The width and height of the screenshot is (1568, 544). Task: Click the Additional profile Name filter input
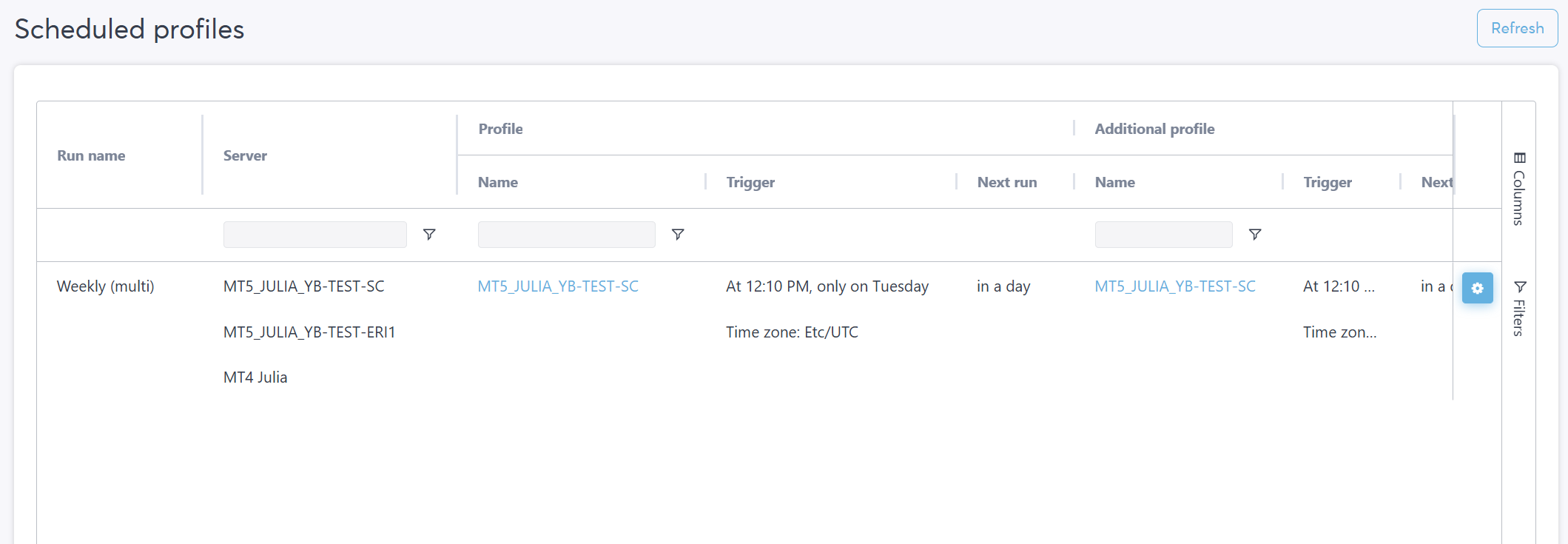click(x=1163, y=235)
